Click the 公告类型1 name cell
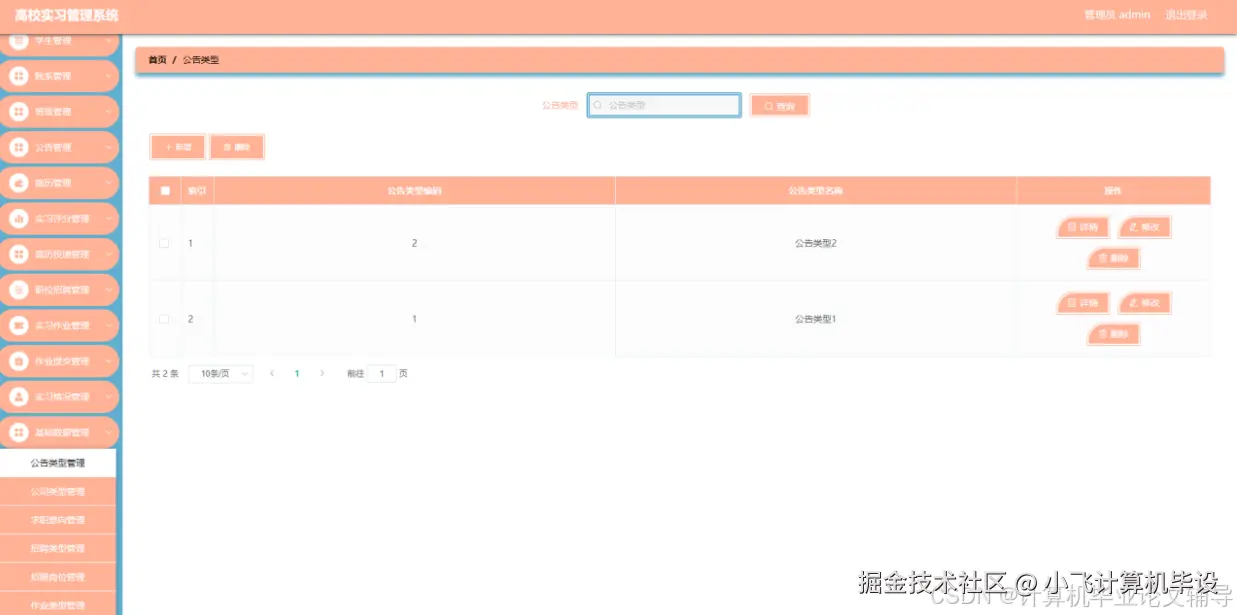1237x615 pixels. click(x=815, y=319)
